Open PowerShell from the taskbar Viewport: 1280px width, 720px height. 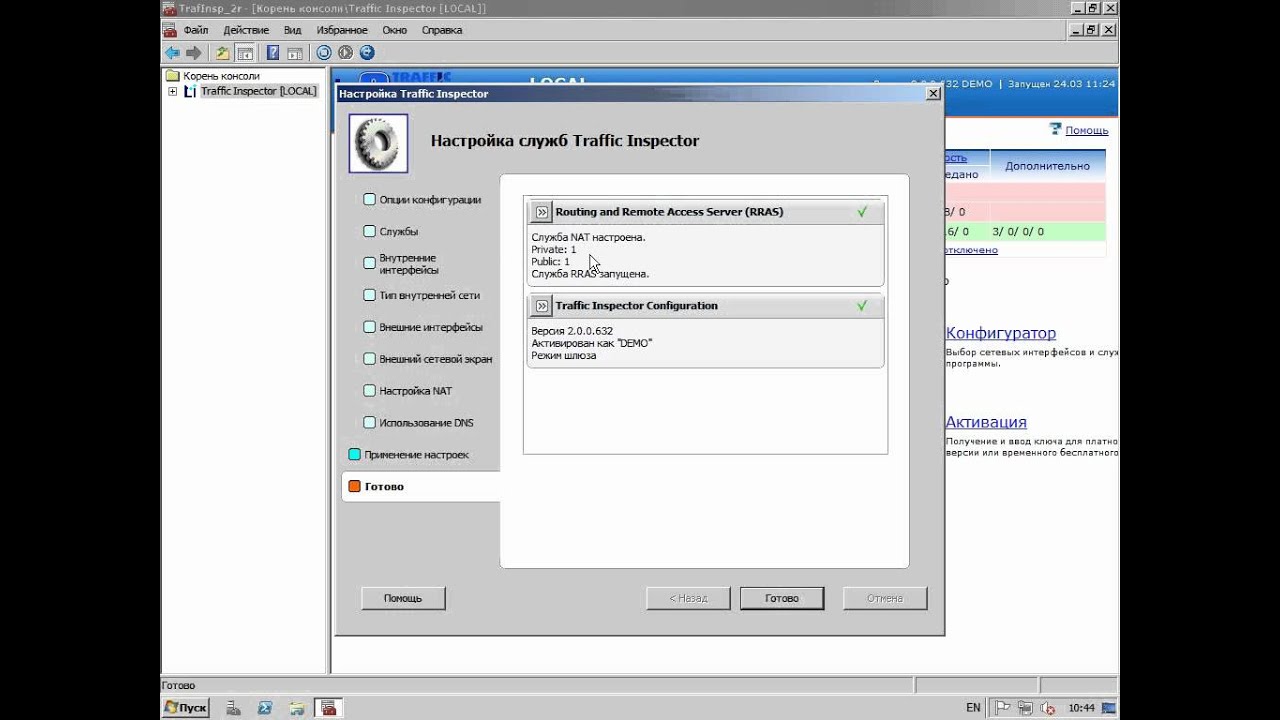[x=265, y=708]
